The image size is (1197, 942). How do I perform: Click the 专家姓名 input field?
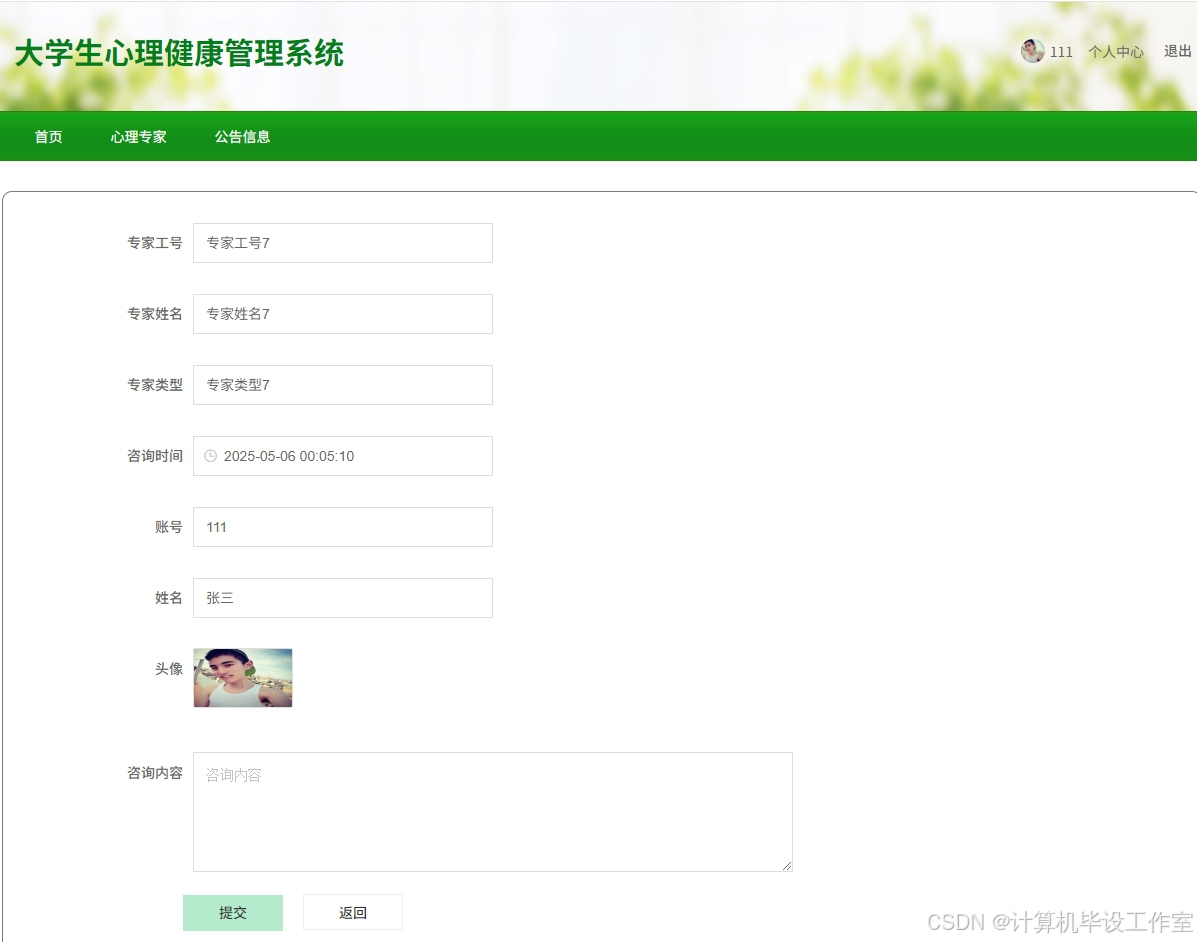pos(342,314)
